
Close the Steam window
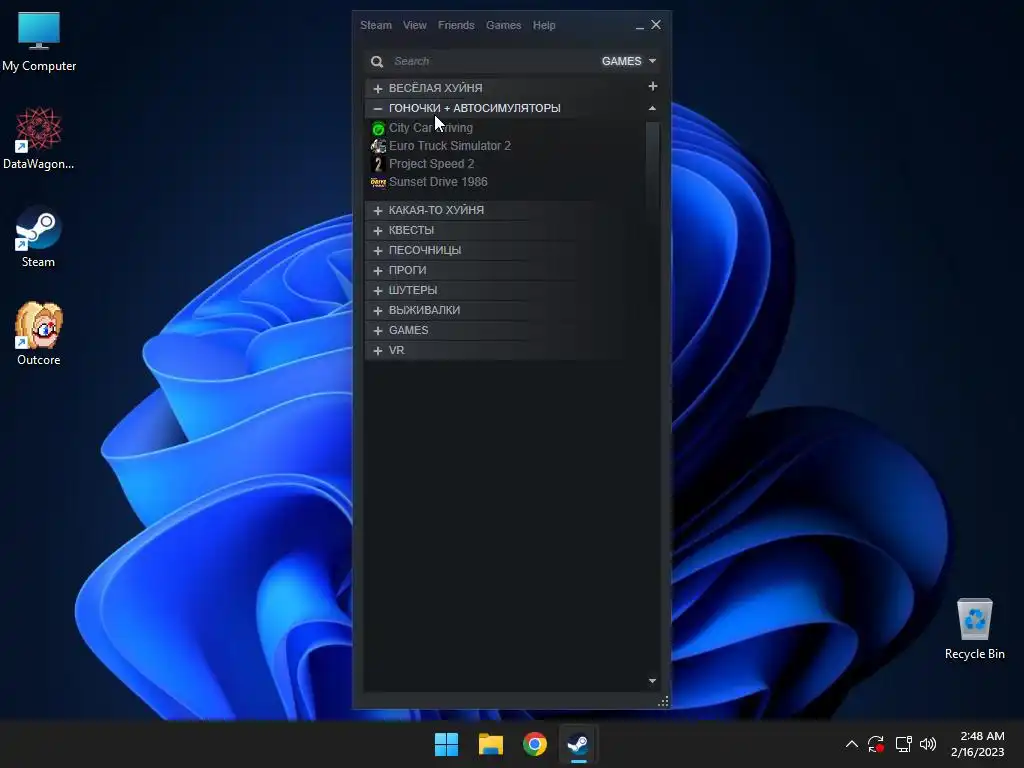(656, 25)
